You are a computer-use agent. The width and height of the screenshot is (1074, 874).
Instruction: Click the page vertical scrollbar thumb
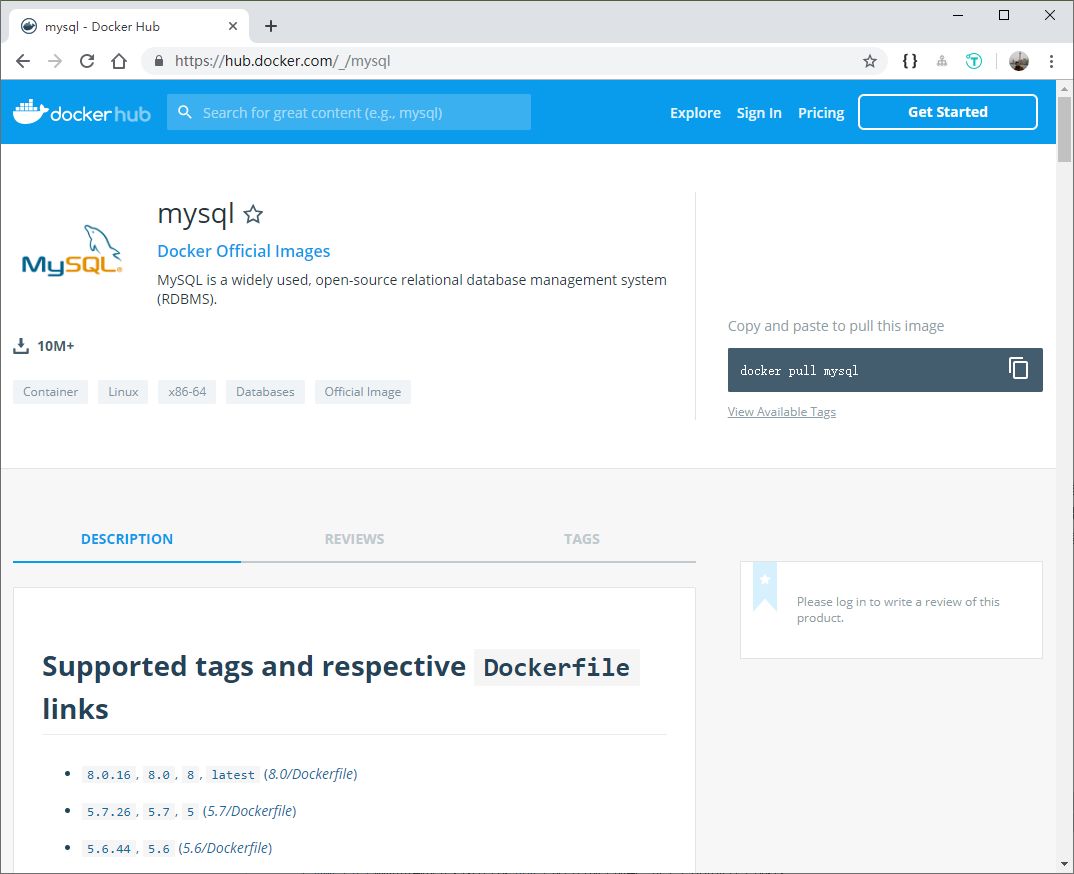(1064, 129)
